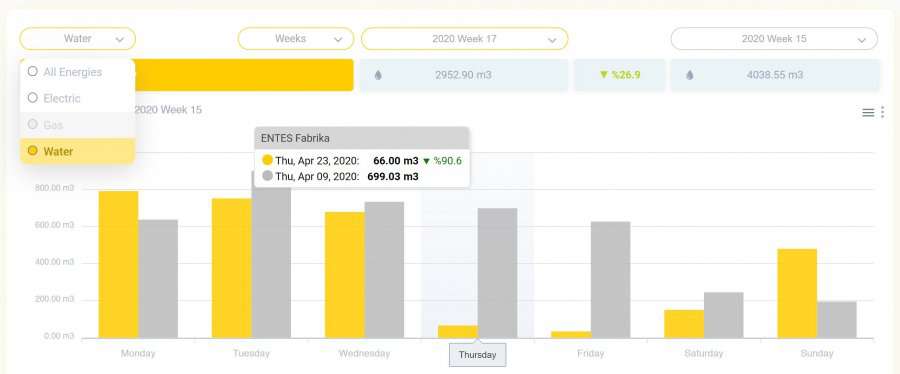
Task: Click the yellow Monday bar
Action: (118, 264)
